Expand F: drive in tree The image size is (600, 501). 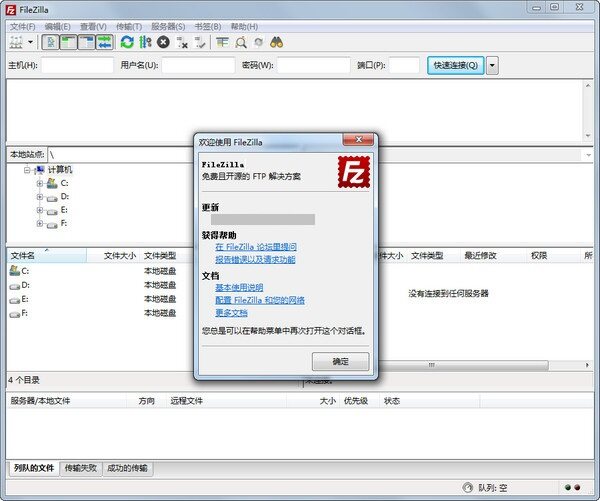click(x=40, y=224)
